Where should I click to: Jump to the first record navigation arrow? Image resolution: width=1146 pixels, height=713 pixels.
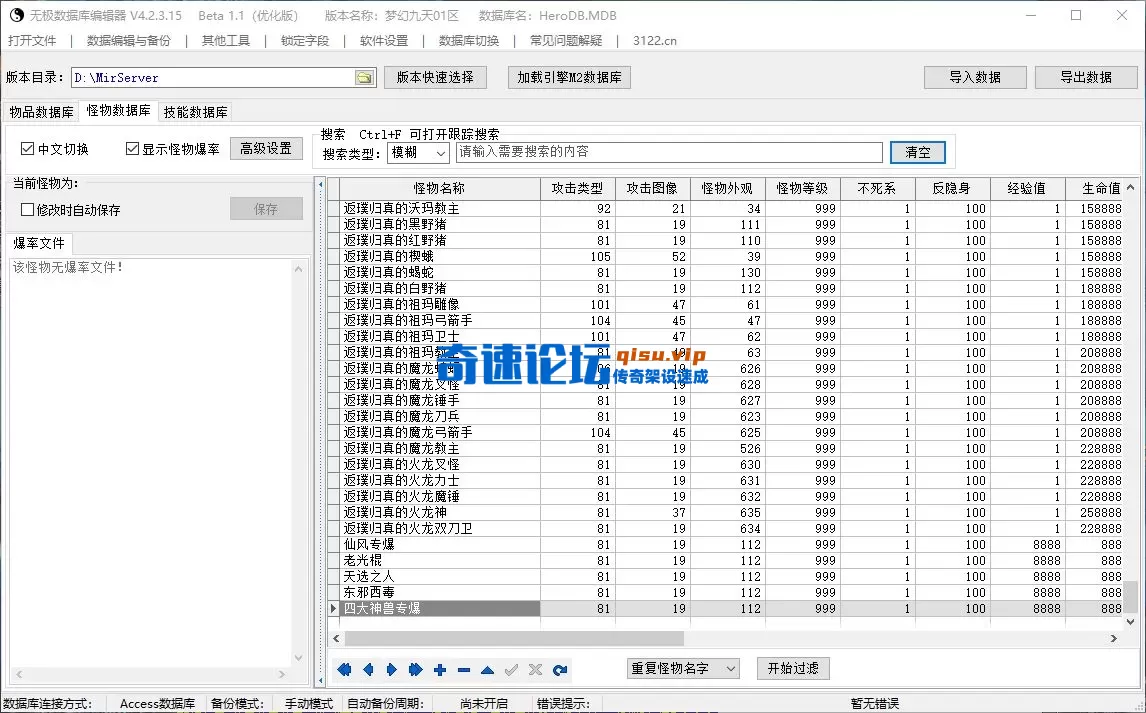tap(345, 669)
